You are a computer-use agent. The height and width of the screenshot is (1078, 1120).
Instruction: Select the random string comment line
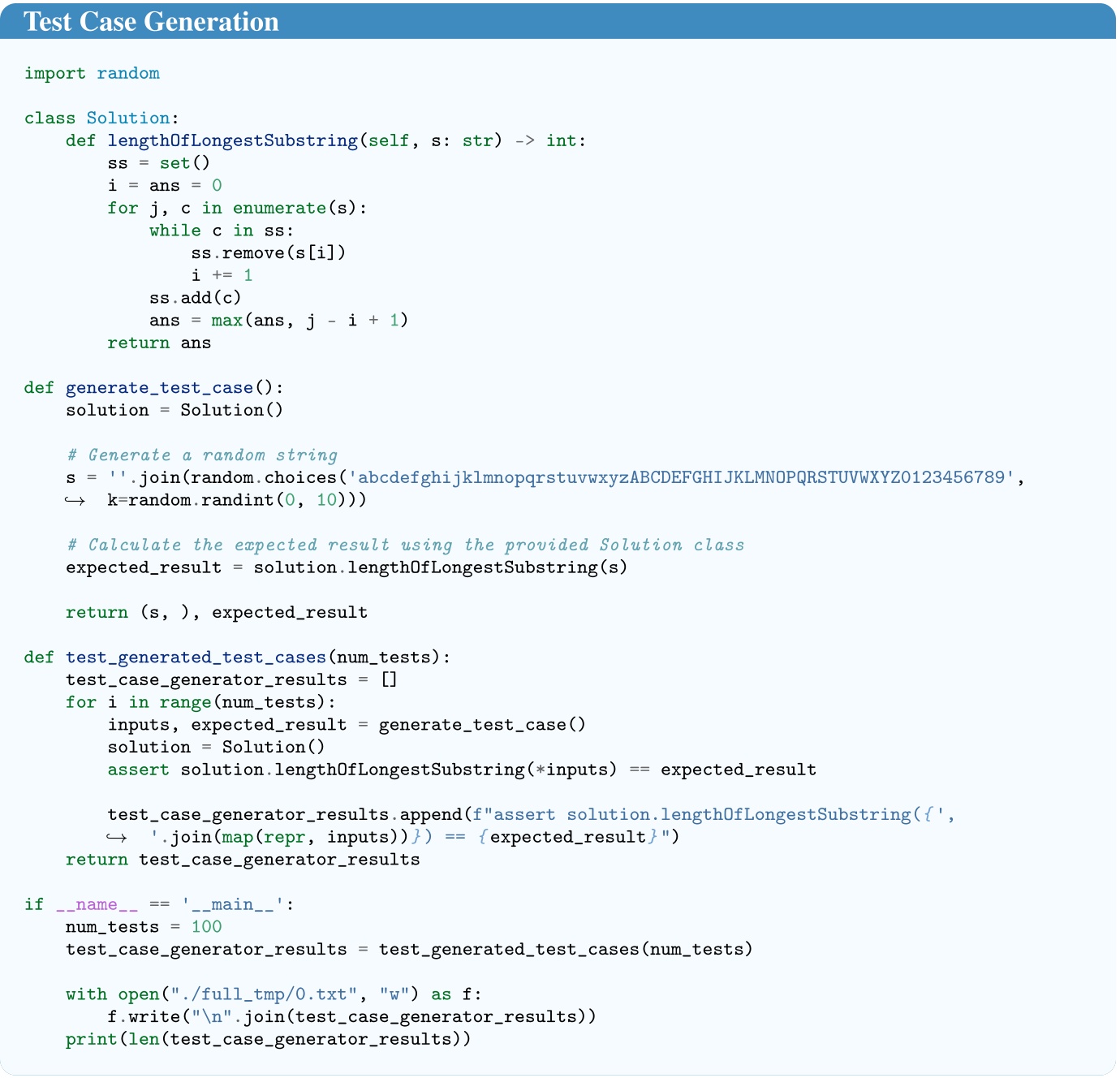(200, 455)
